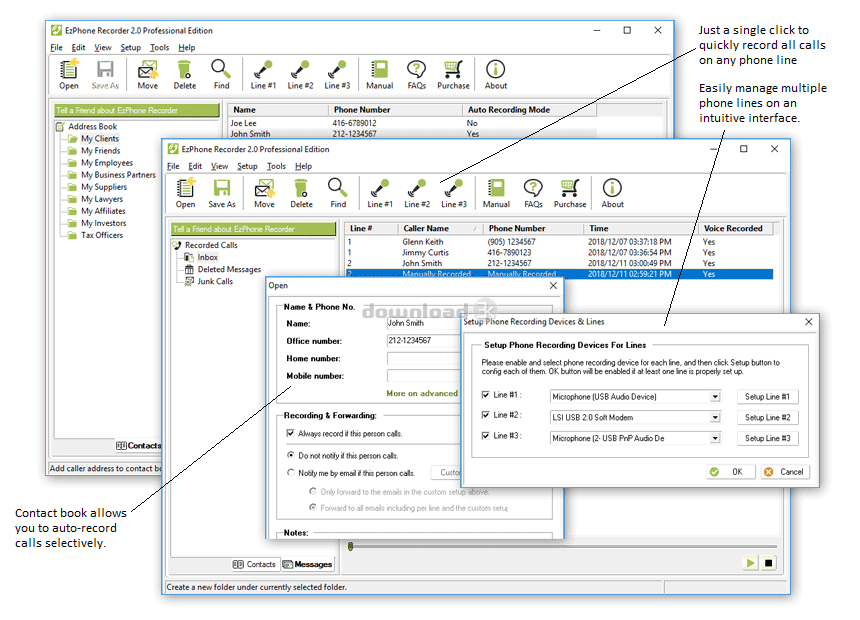Collapse the Recorded Calls tree node
The image size is (860, 620).
coord(177,245)
